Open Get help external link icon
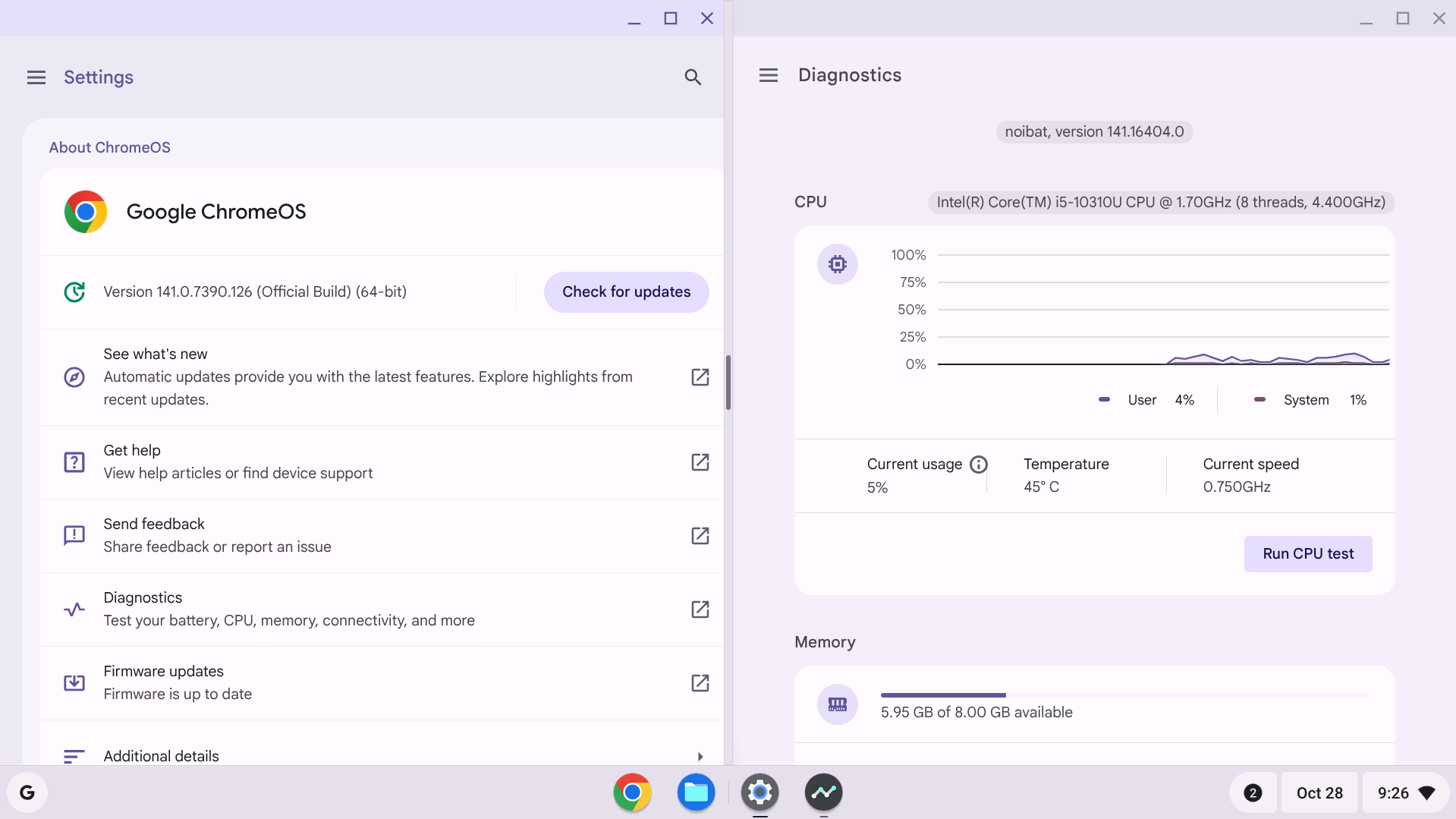This screenshot has width=1456, height=819. pyautogui.click(x=700, y=462)
